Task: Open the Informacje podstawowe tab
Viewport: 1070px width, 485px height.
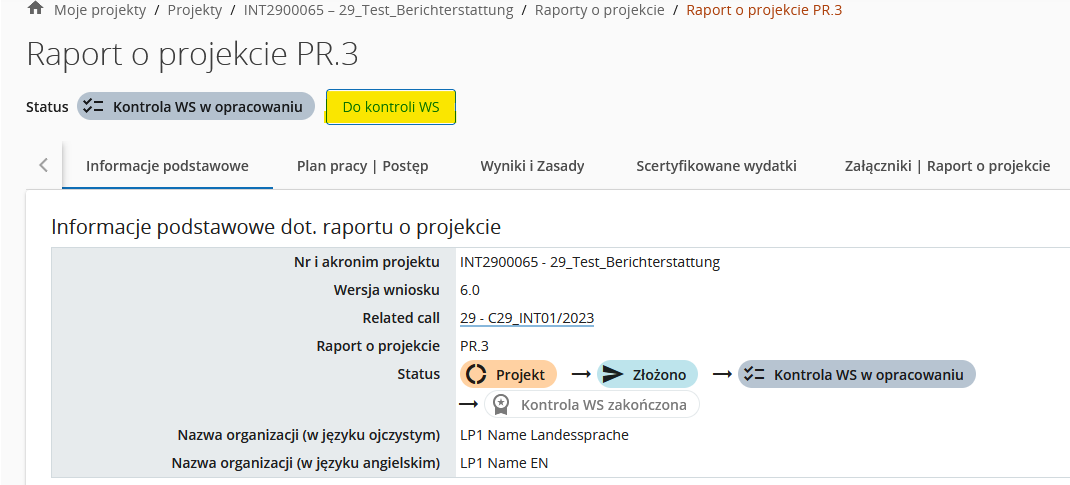Action: click(x=167, y=166)
